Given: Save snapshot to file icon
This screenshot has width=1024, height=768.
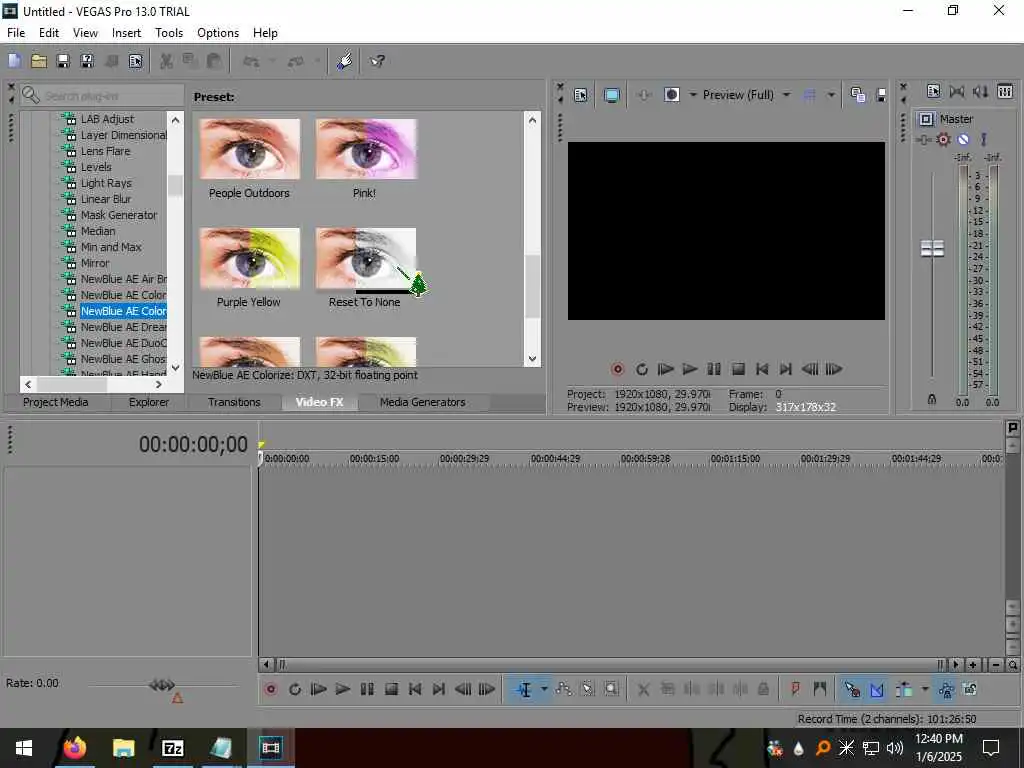Looking at the screenshot, I should coord(880,95).
